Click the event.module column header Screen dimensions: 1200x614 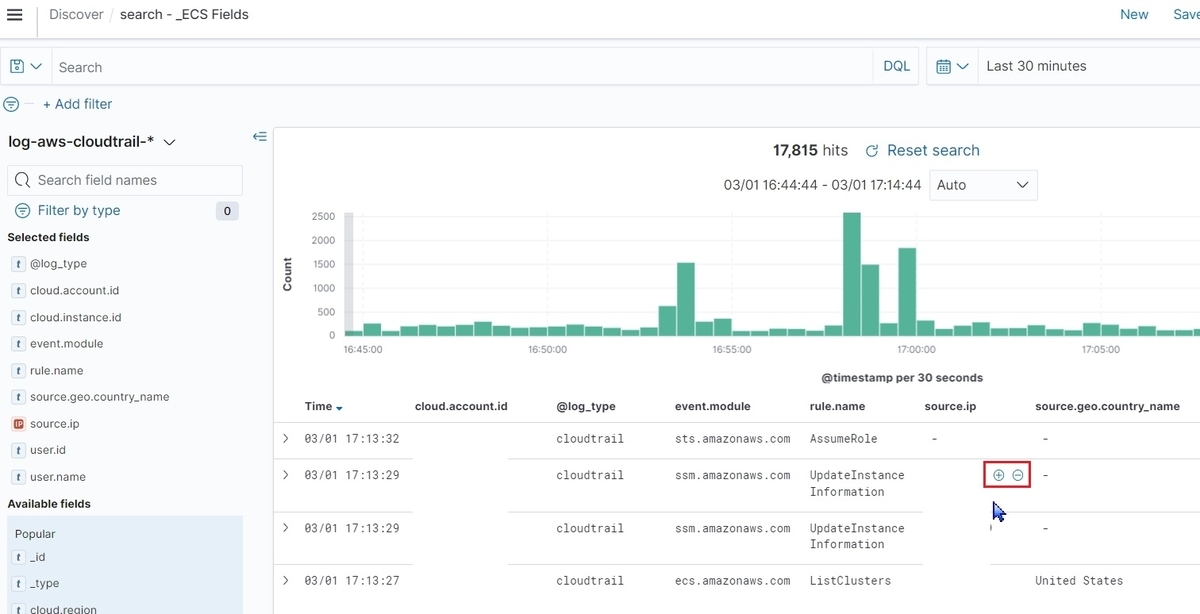tap(712, 407)
